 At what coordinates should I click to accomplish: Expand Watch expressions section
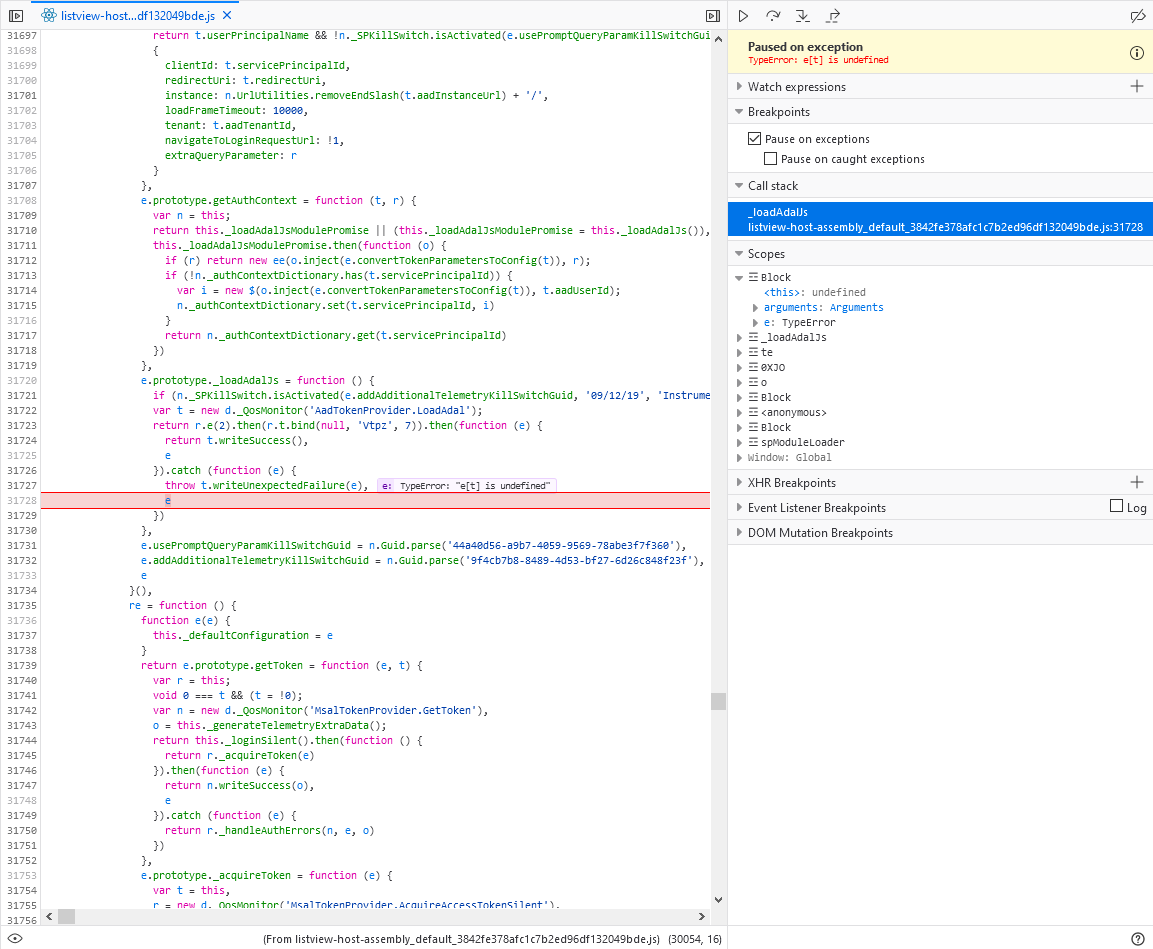pyautogui.click(x=739, y=86)
